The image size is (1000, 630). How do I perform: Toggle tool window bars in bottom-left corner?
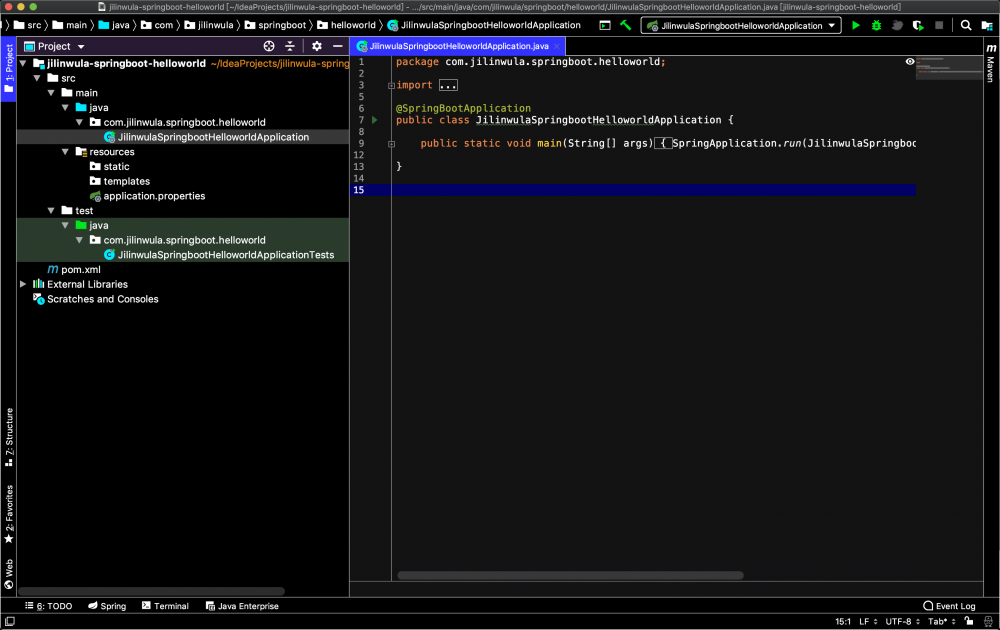click(9, 621)
